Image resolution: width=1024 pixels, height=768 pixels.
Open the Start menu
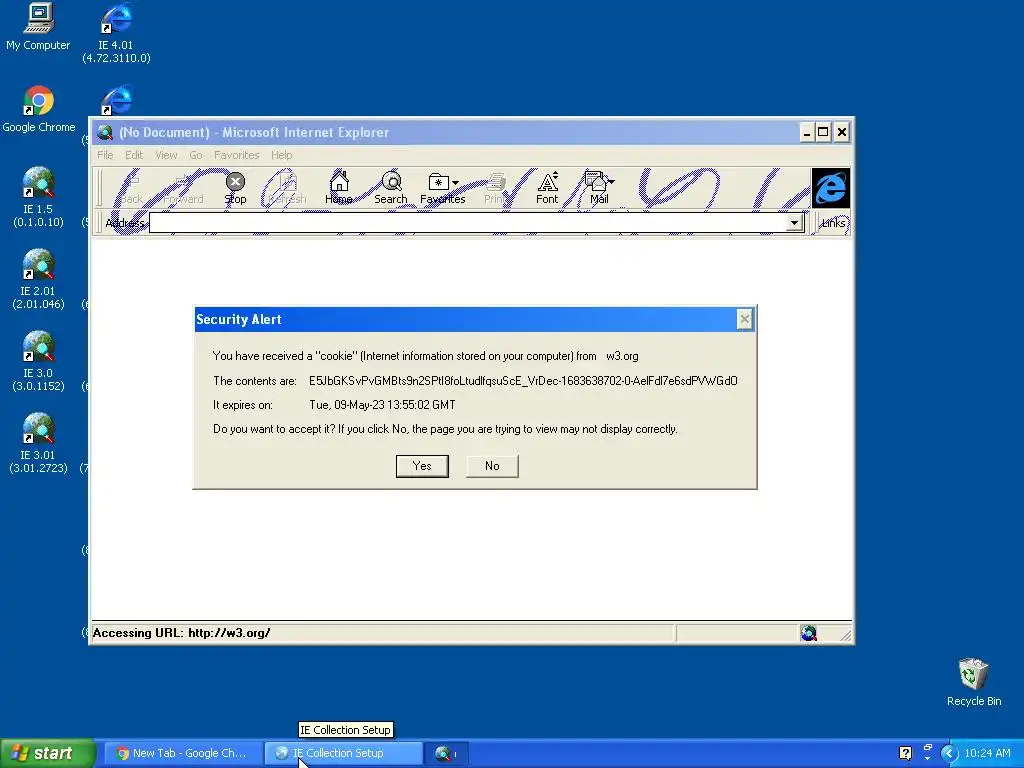[47, 753]
